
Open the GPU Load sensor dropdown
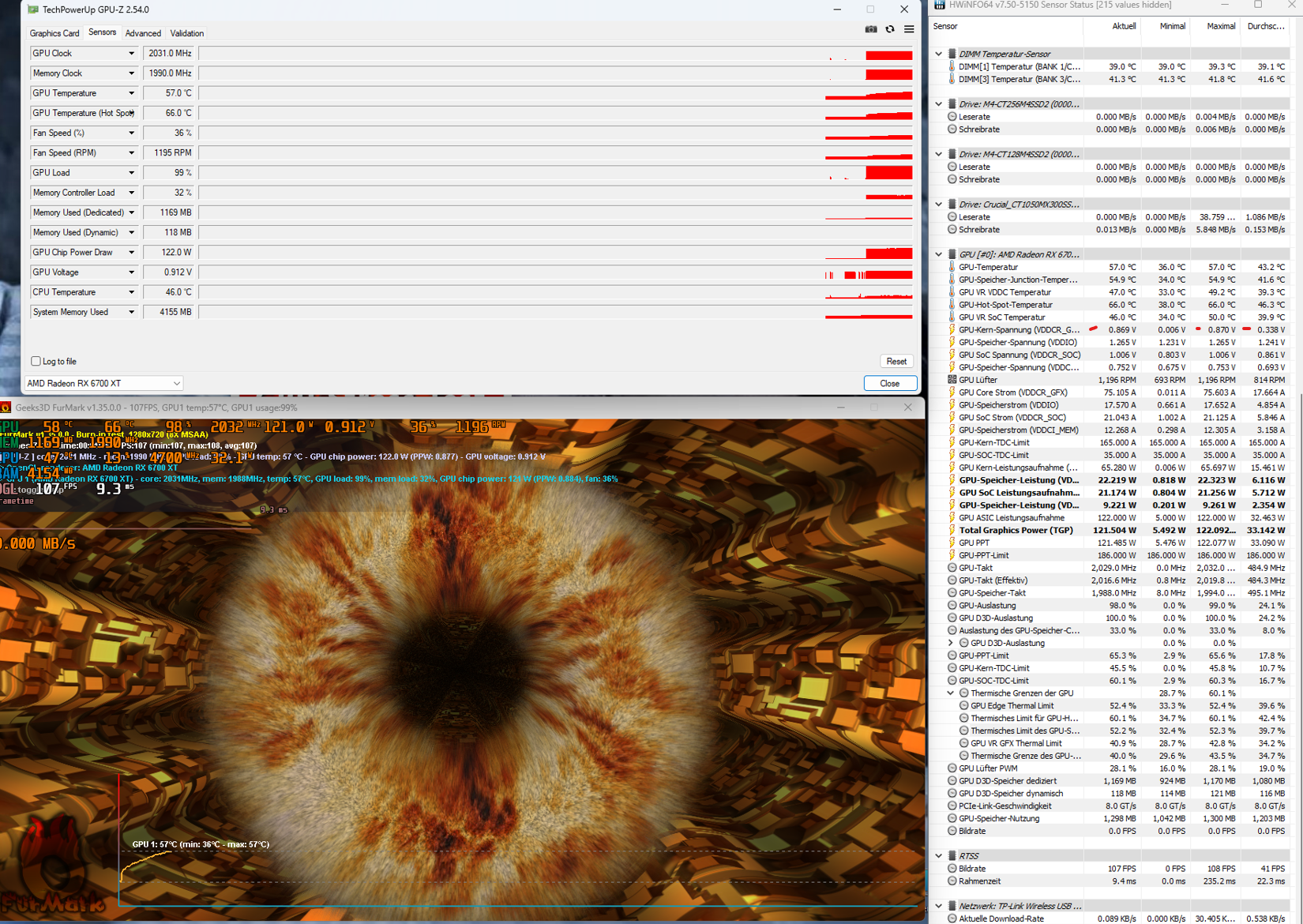[x=131, y=173]
